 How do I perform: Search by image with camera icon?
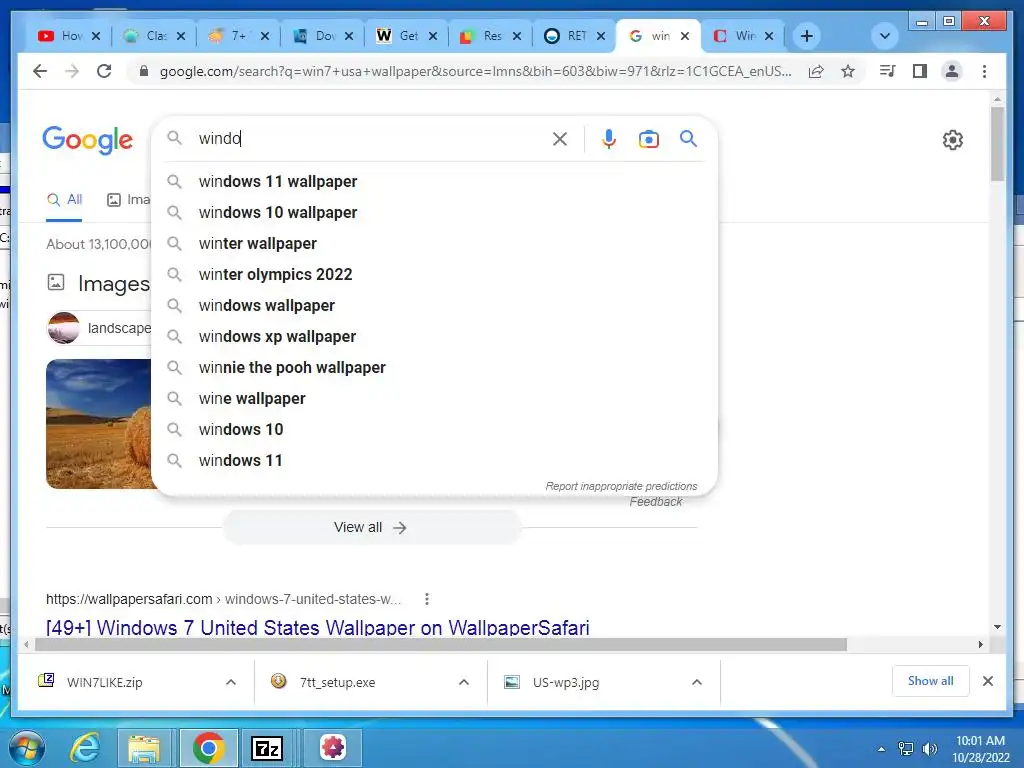(x=648, y=139)
